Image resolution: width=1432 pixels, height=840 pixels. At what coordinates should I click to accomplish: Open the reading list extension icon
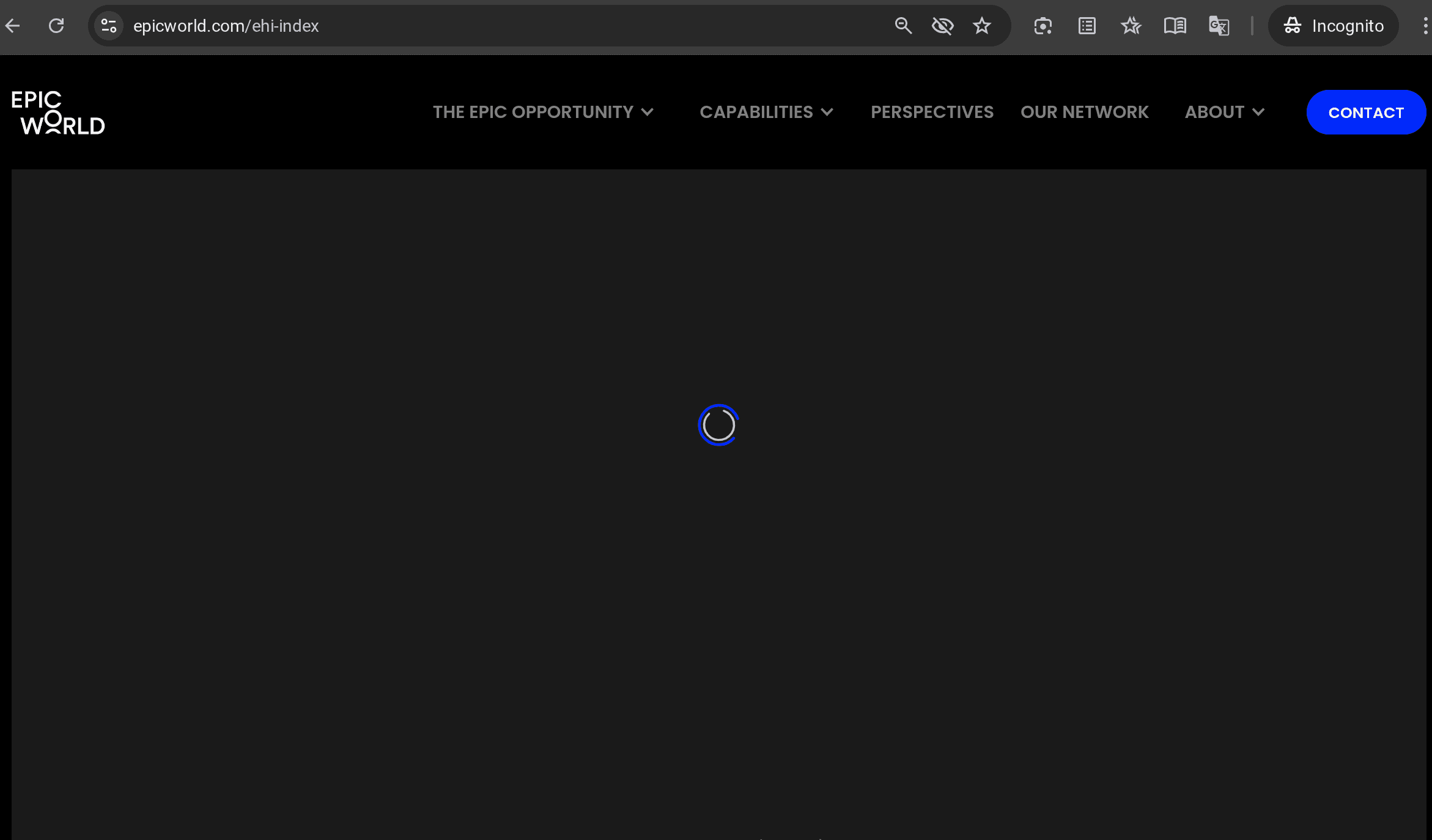point(1087,26)
